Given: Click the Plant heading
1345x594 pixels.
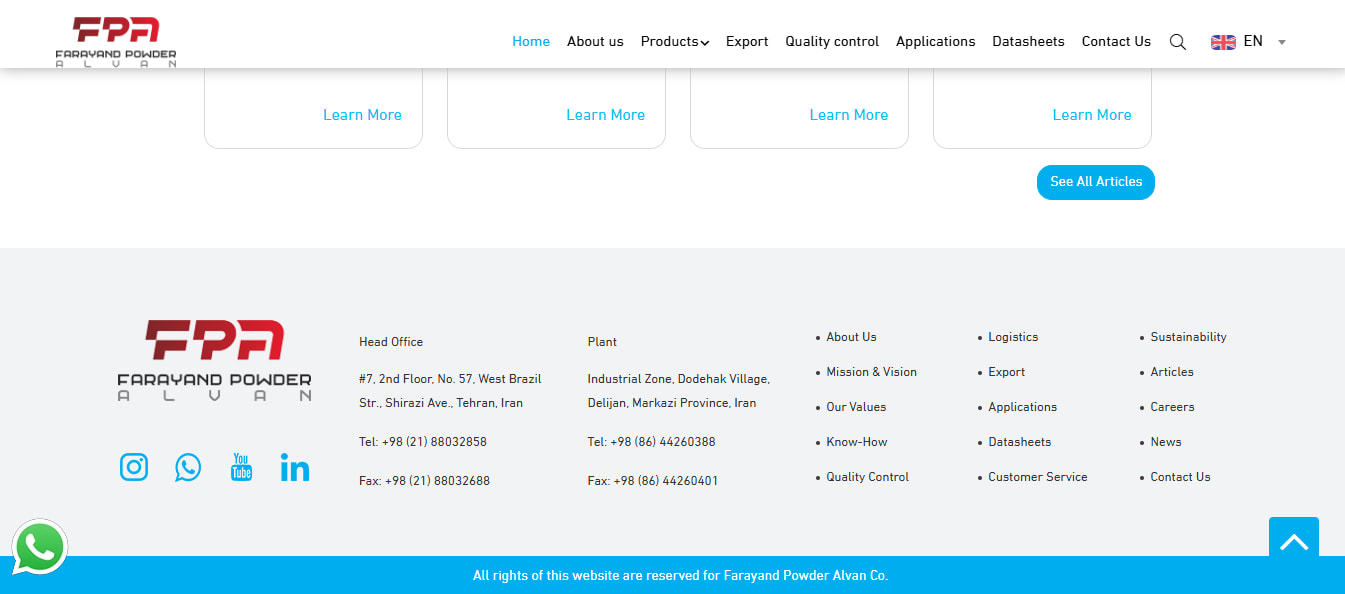Looking at the screenshot, I should [x=602, y=342].
